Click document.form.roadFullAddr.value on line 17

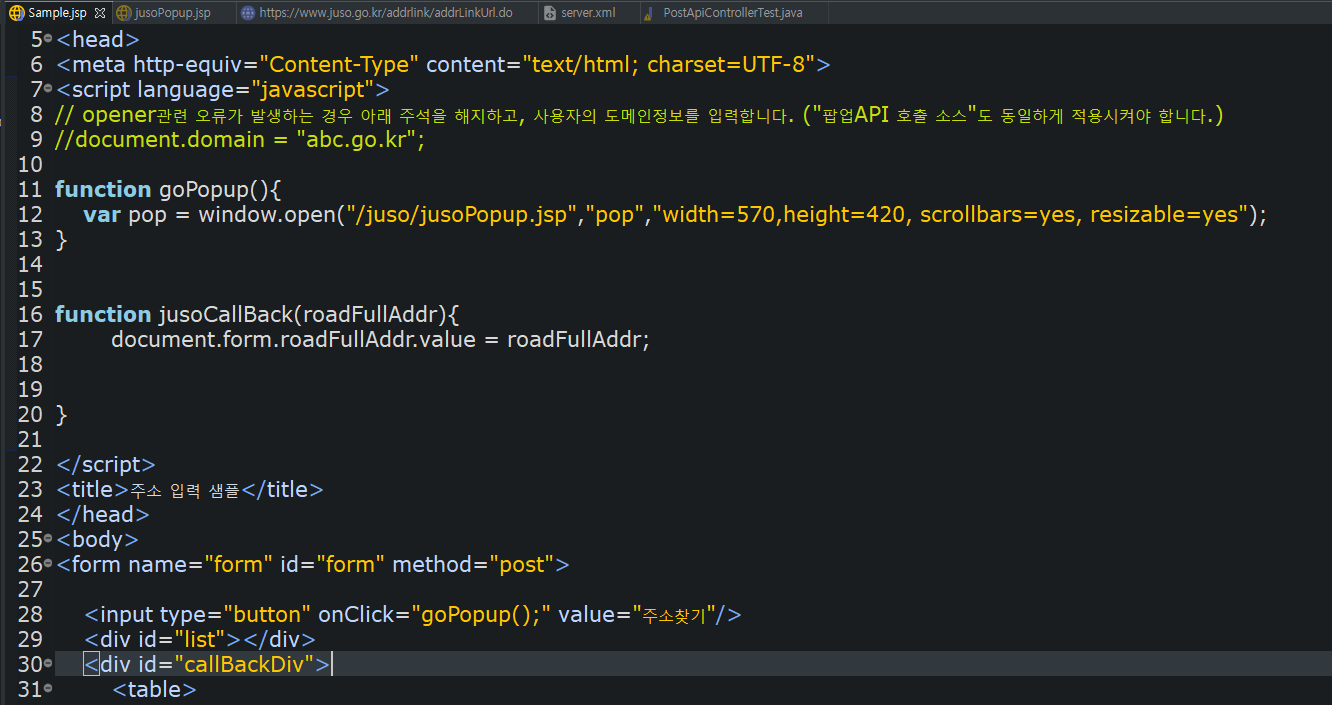294,340
